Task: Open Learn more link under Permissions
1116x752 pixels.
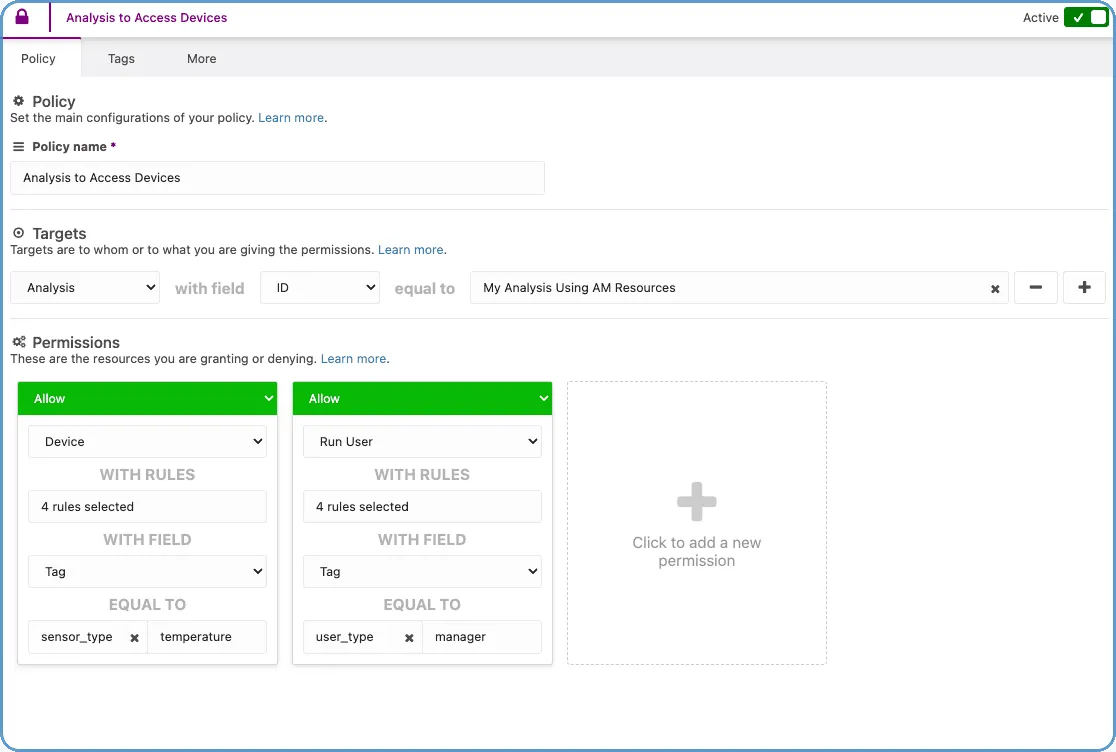Action: click(x=353, y=359)
